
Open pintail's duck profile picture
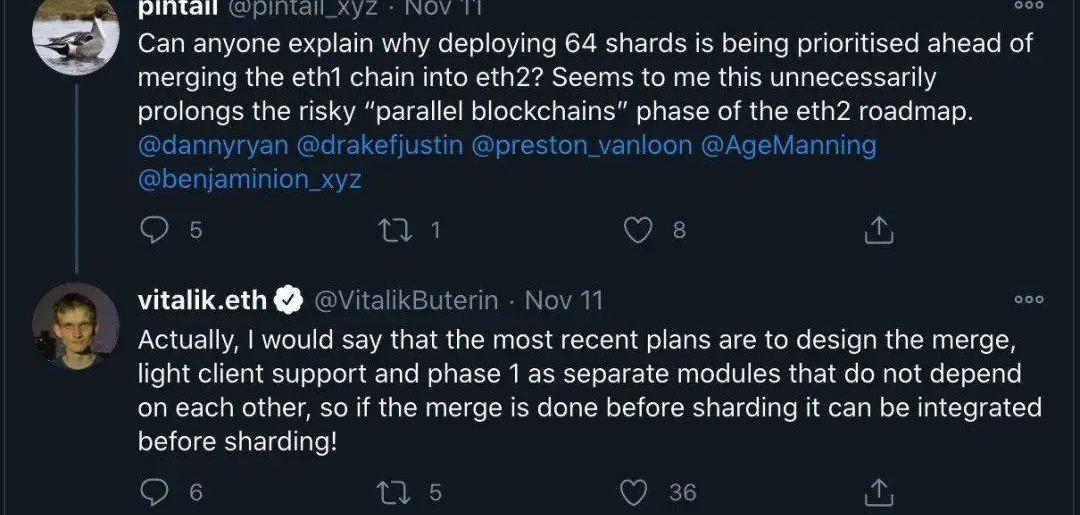coord(76,36)
